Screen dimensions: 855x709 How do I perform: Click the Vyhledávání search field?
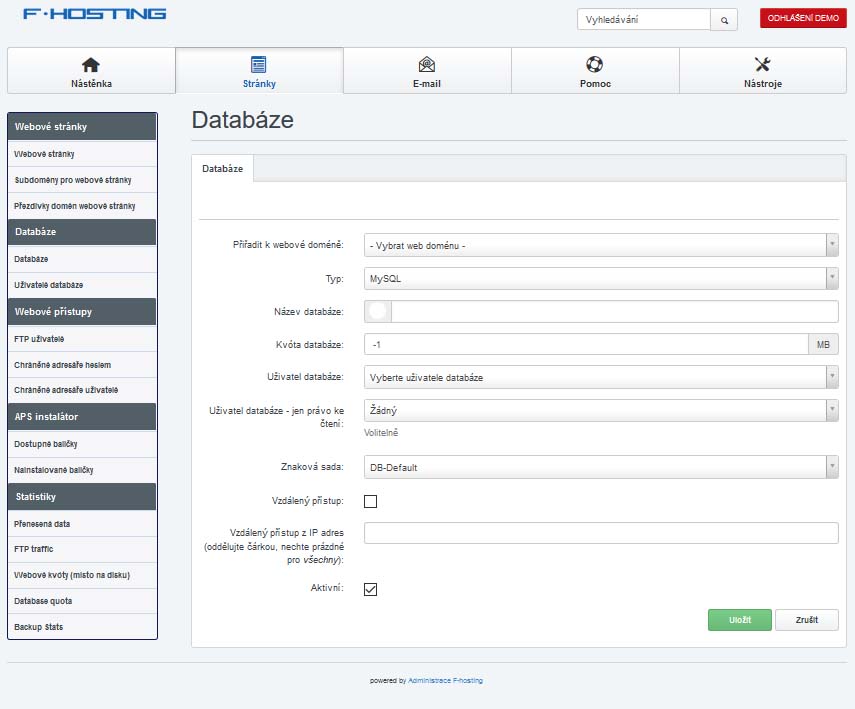pos(644,20)
